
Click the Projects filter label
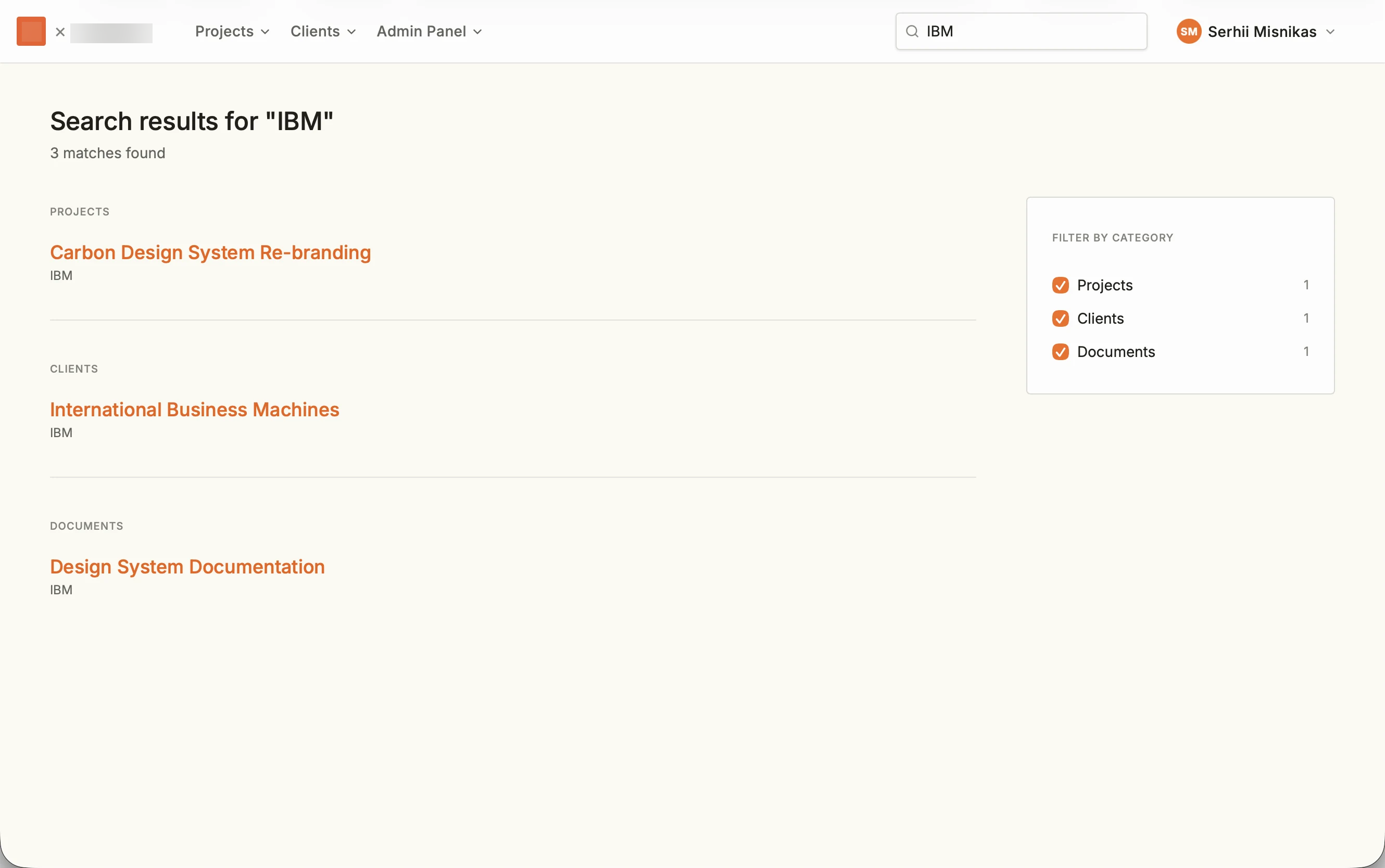[1105, 285]
